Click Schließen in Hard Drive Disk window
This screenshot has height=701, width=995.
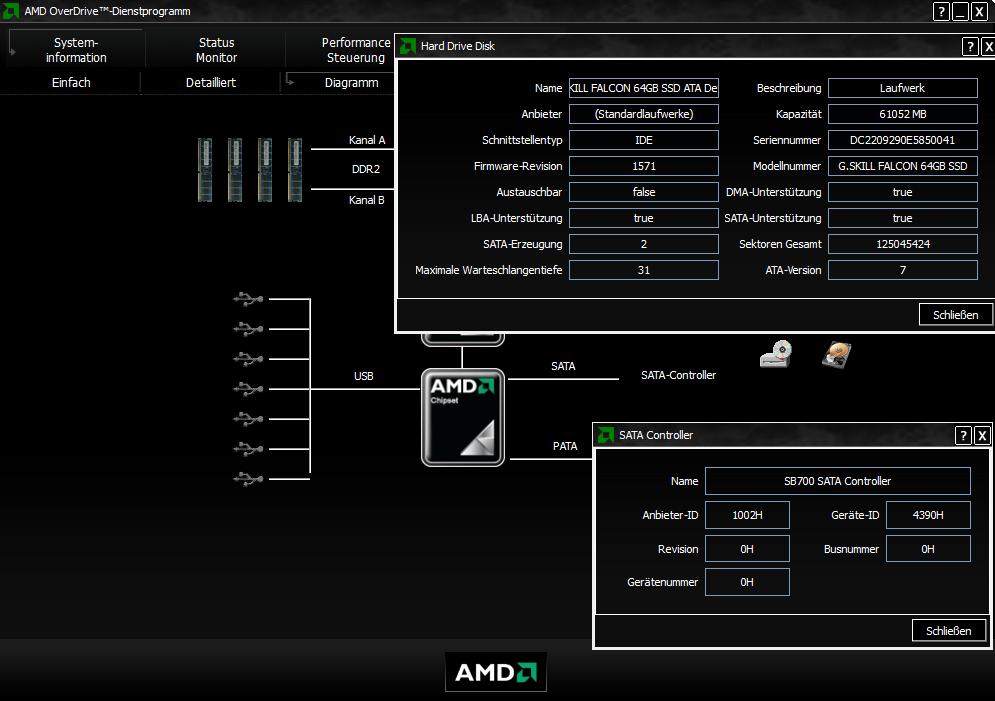(x=955, y=315)
